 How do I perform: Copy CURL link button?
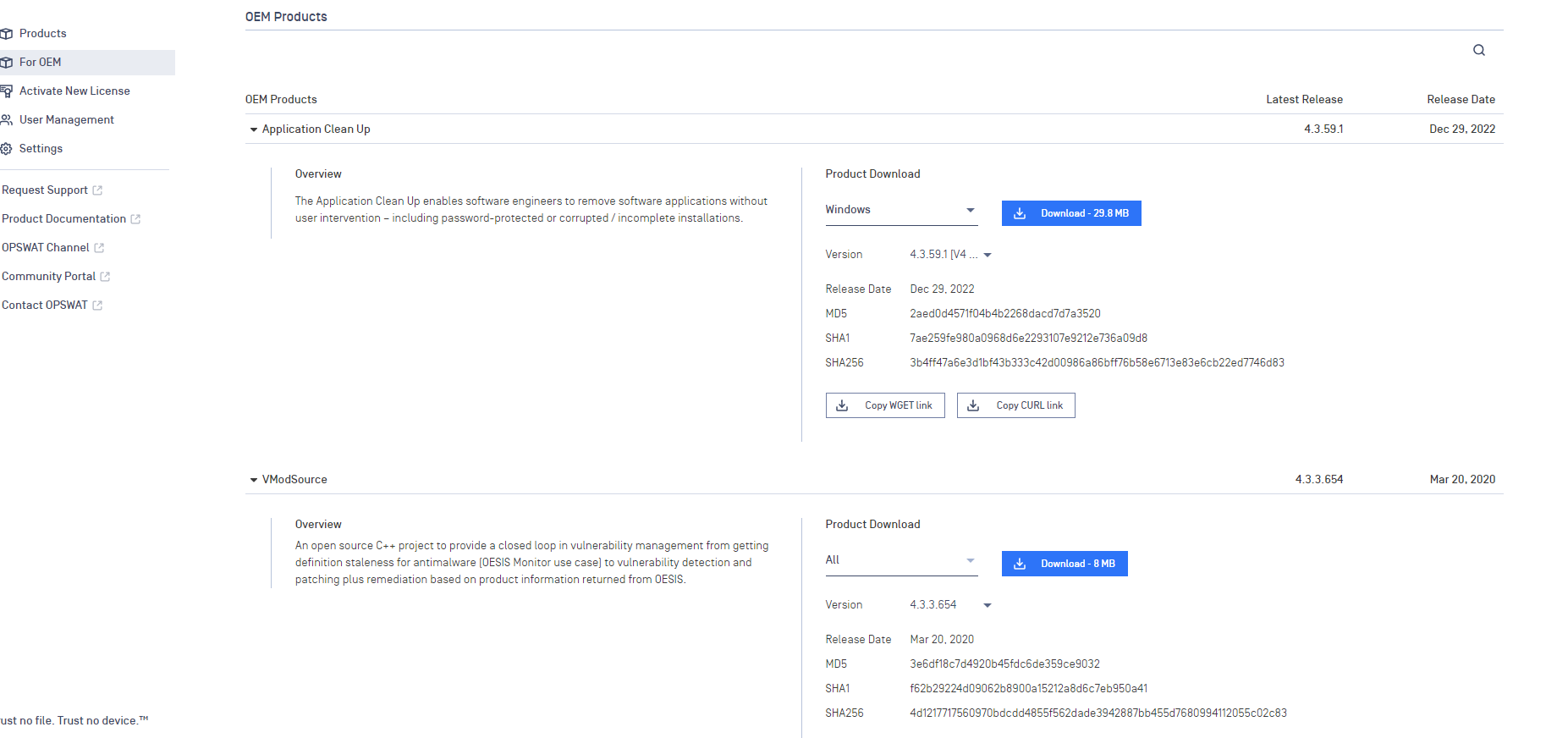point(1016,405)
